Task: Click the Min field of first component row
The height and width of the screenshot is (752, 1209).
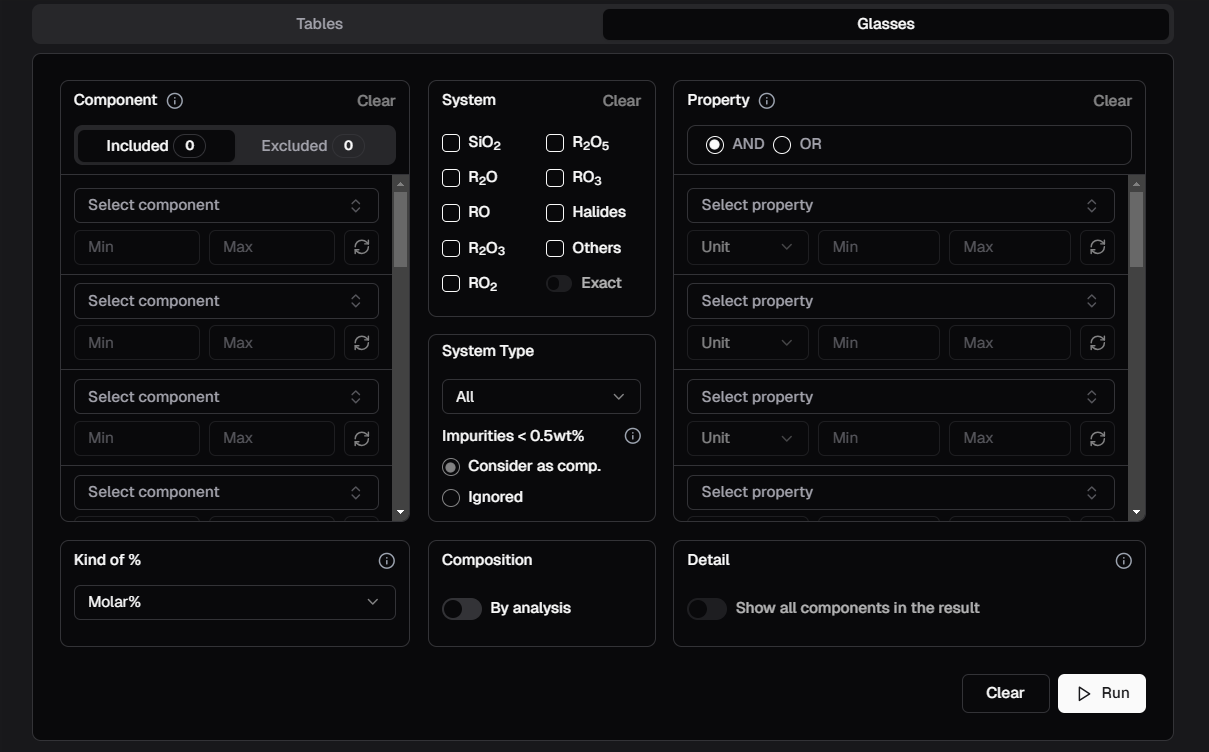Action: (137, 247)
